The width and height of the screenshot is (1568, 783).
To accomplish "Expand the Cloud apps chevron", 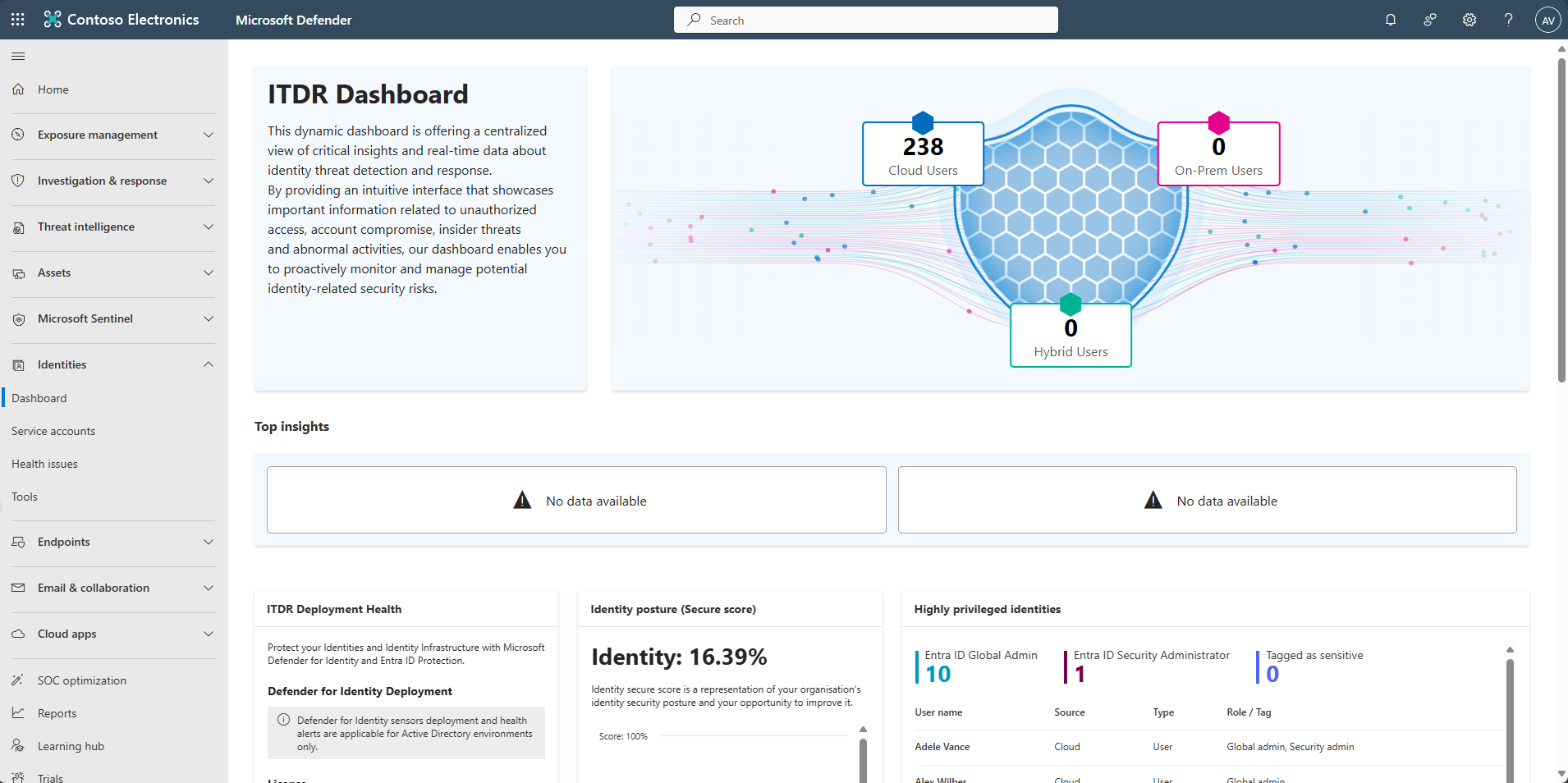I will [x=209, y=634].
